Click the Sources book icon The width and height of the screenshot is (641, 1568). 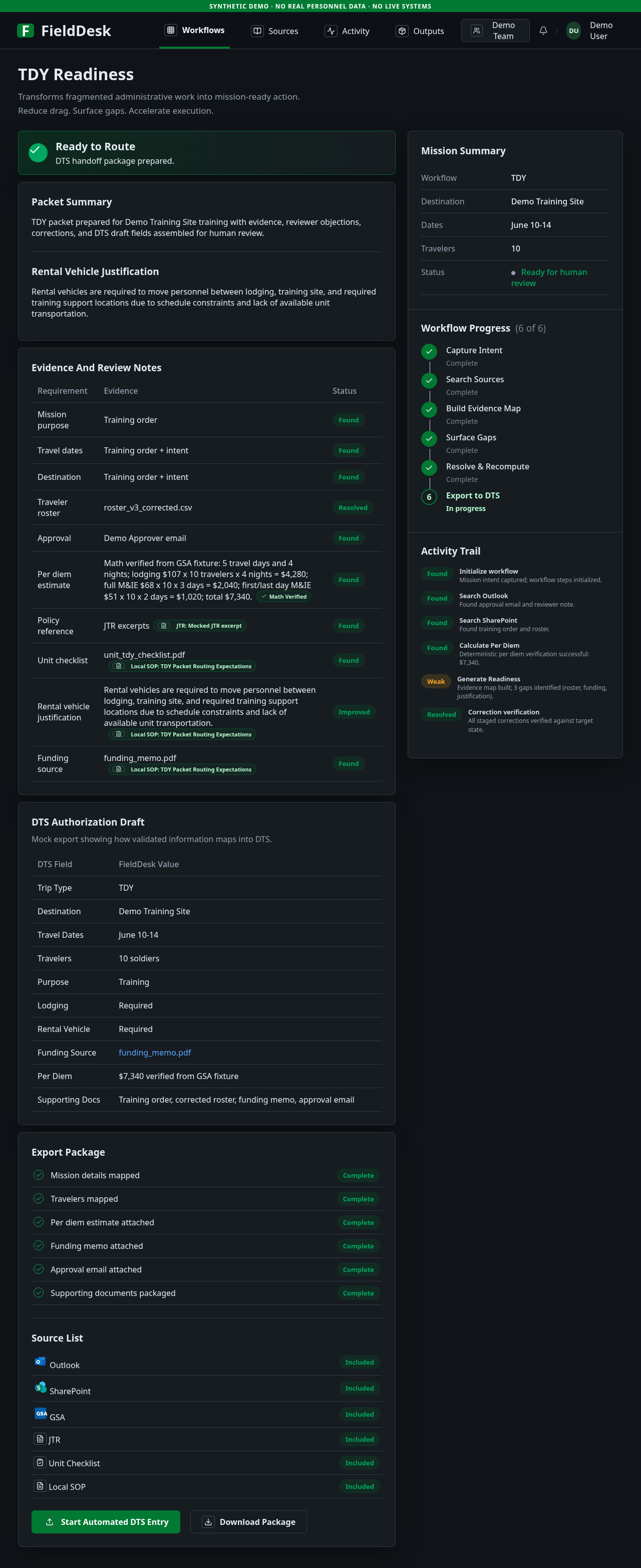tap(257, 31)
